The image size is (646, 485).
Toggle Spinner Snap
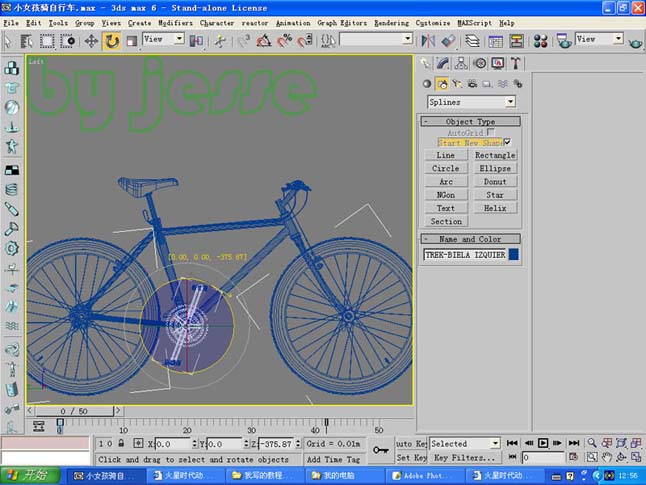coord(305,41)
